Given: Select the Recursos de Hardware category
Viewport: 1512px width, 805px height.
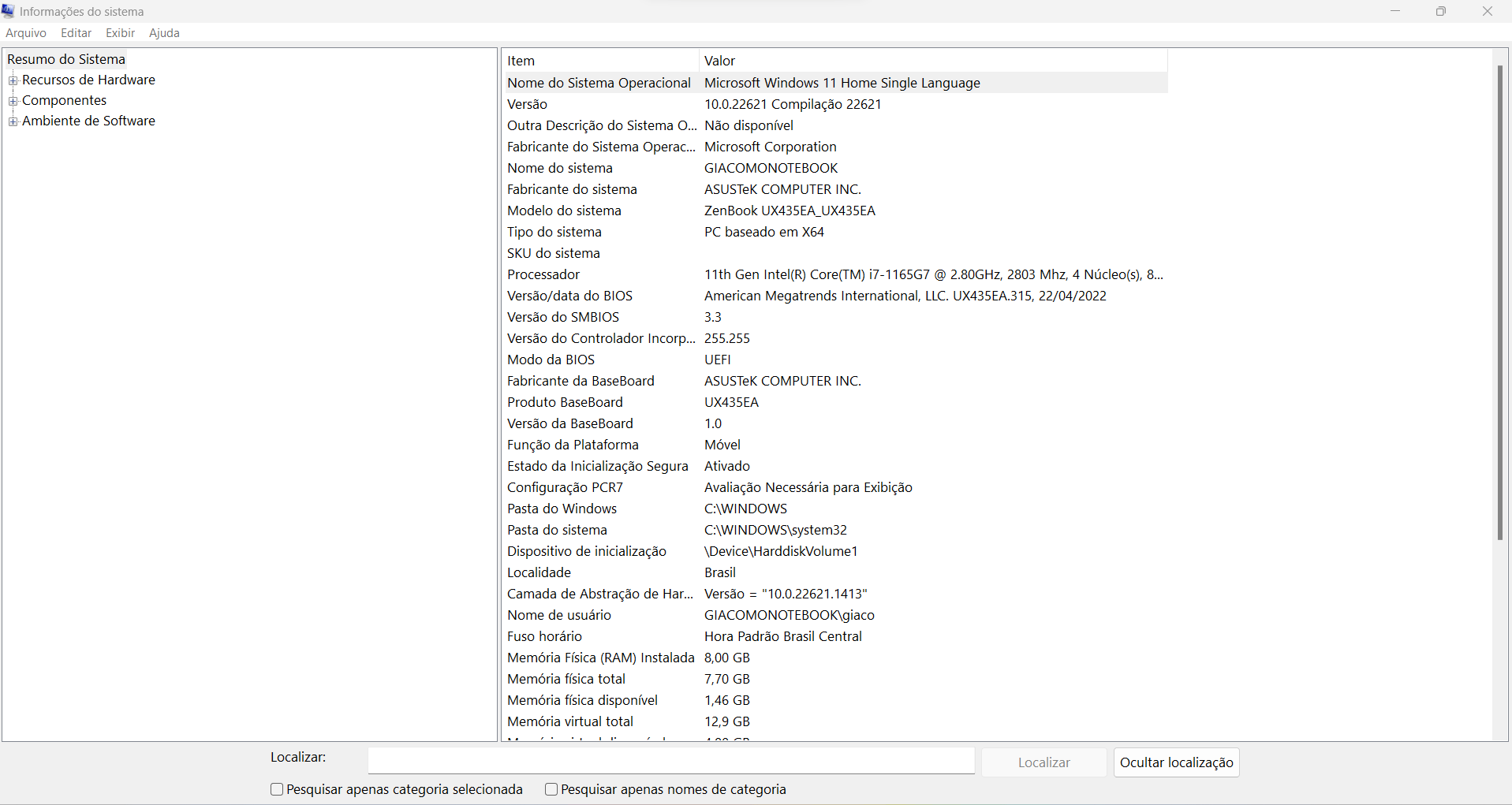Looking at the screenshot, I should (x=88, y=80).
